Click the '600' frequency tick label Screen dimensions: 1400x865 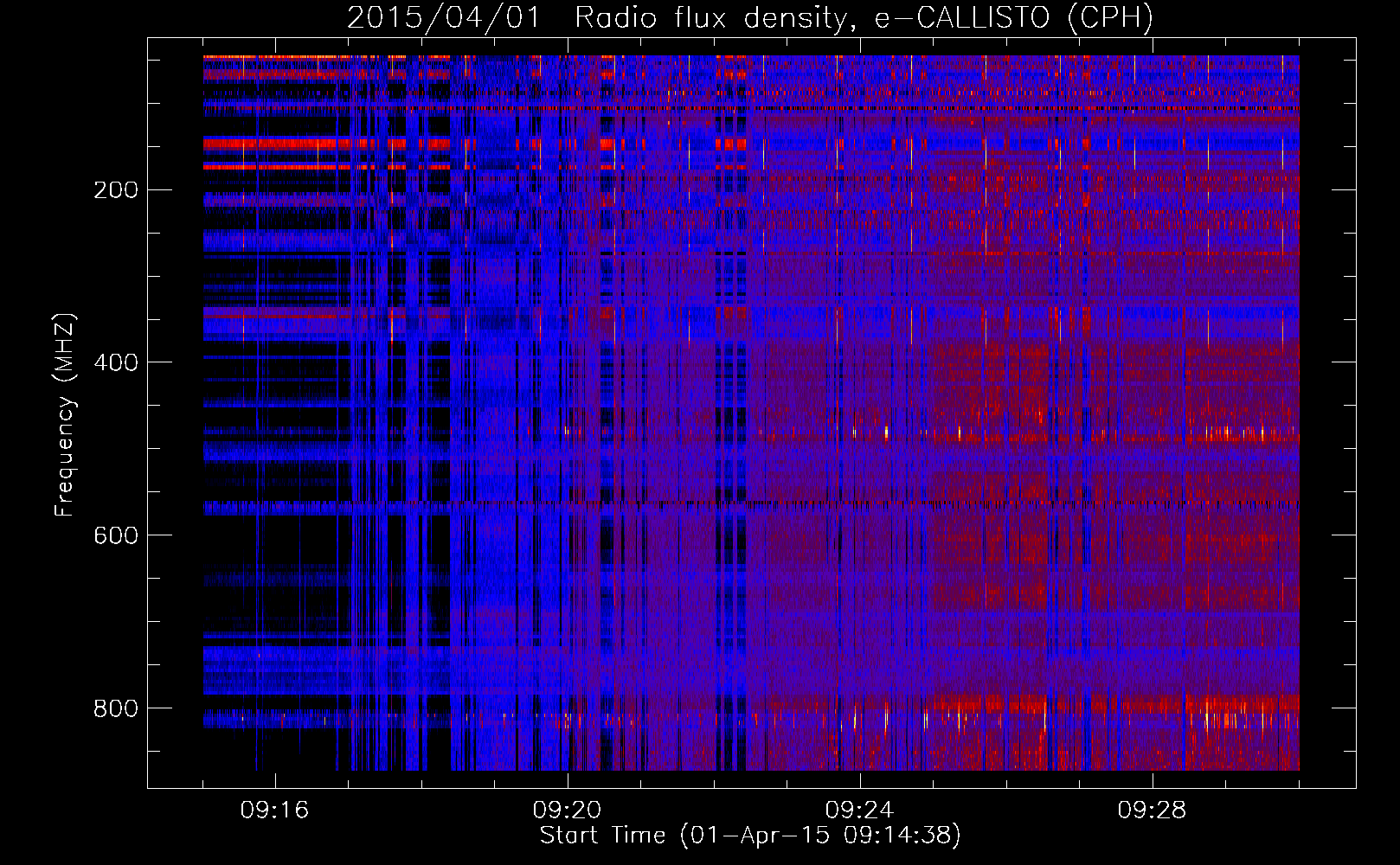[x=116, y=535]
